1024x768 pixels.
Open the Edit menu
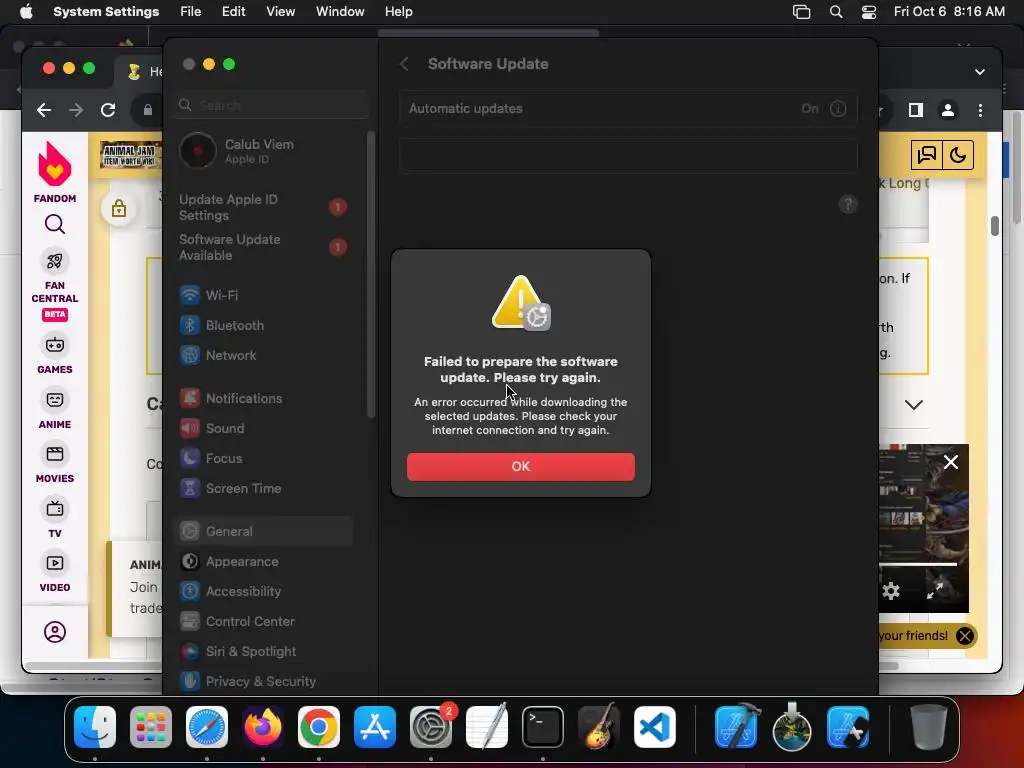click(x=233, y=12)
